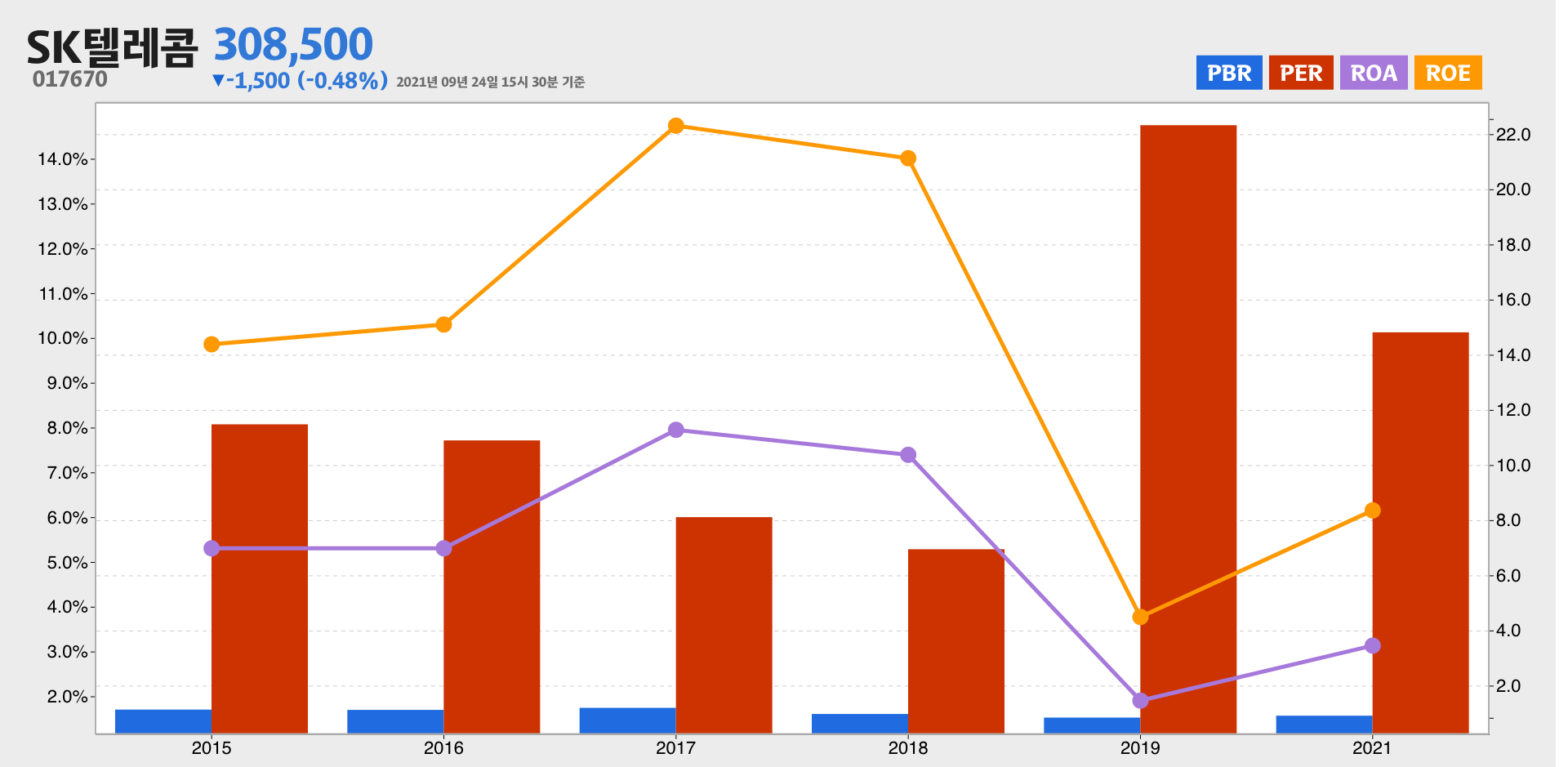The width and height of the screenshot is (1568, 767).
Task: Click the price change -1,500 (-0.48%)
Action: point(300,81)
